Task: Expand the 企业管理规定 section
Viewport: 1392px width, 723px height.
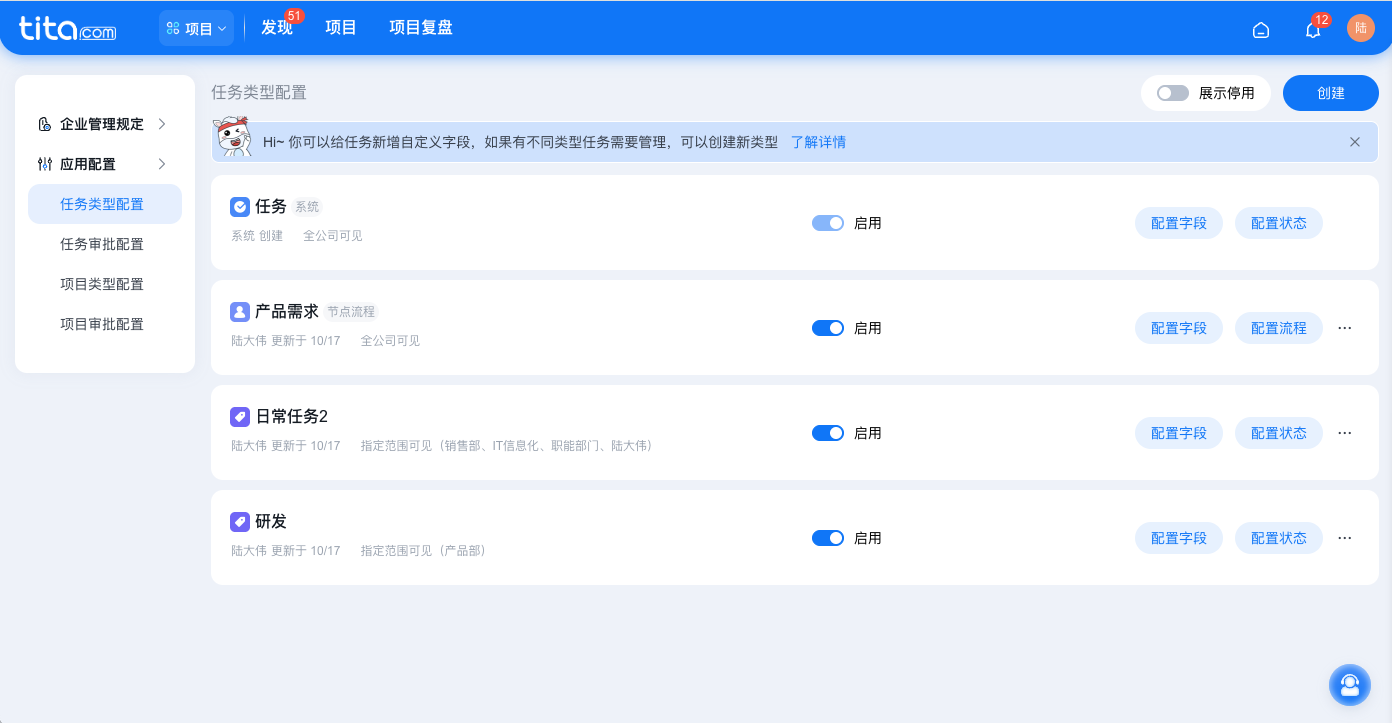Action: pos(102,124)
